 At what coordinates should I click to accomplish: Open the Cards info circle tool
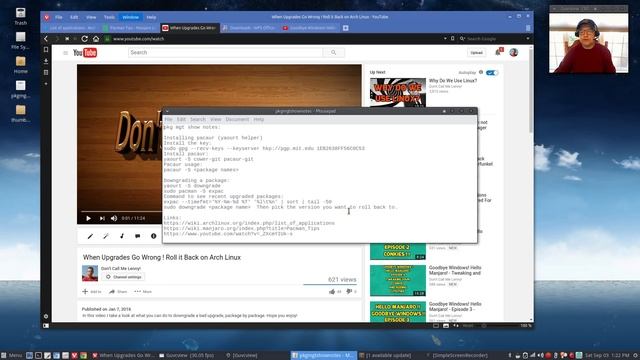153,236
